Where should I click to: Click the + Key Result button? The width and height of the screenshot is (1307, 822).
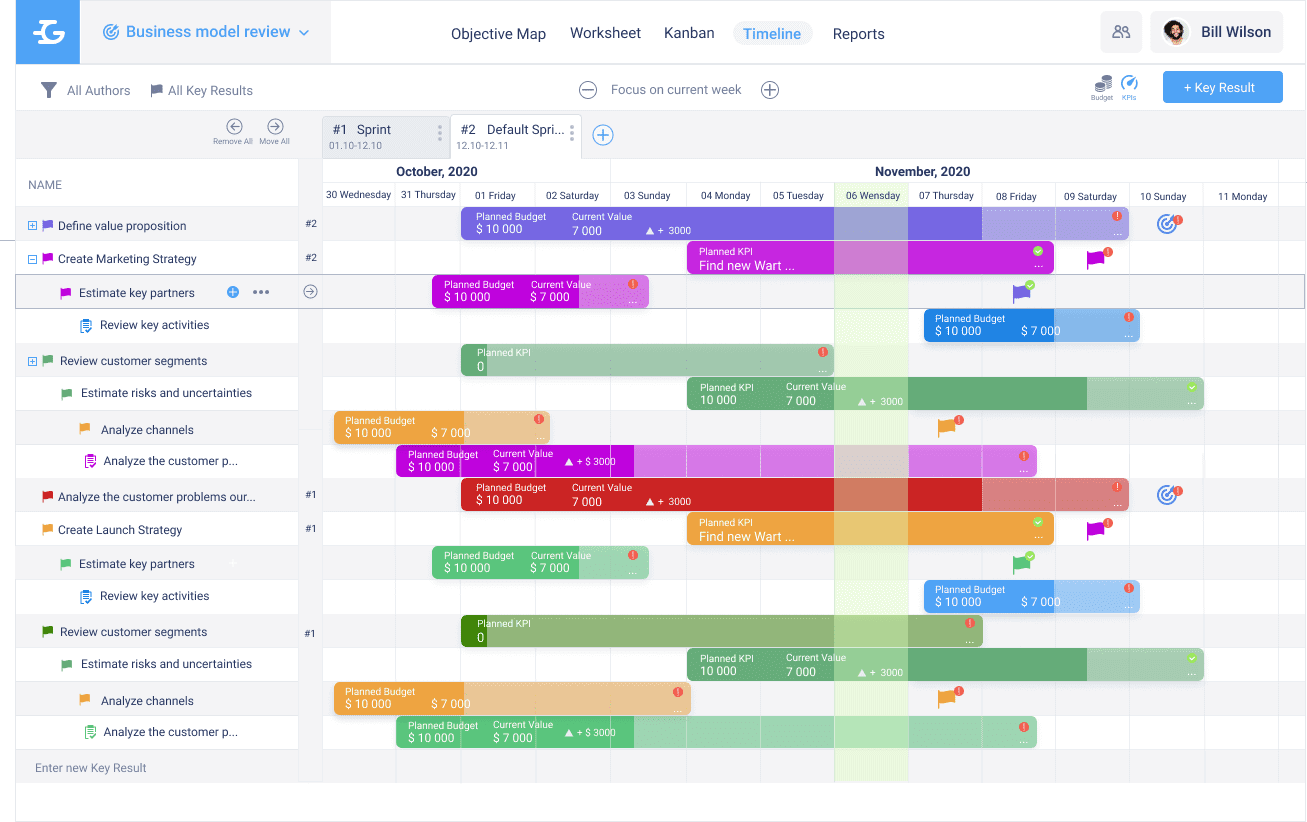tap(1222, 87)
